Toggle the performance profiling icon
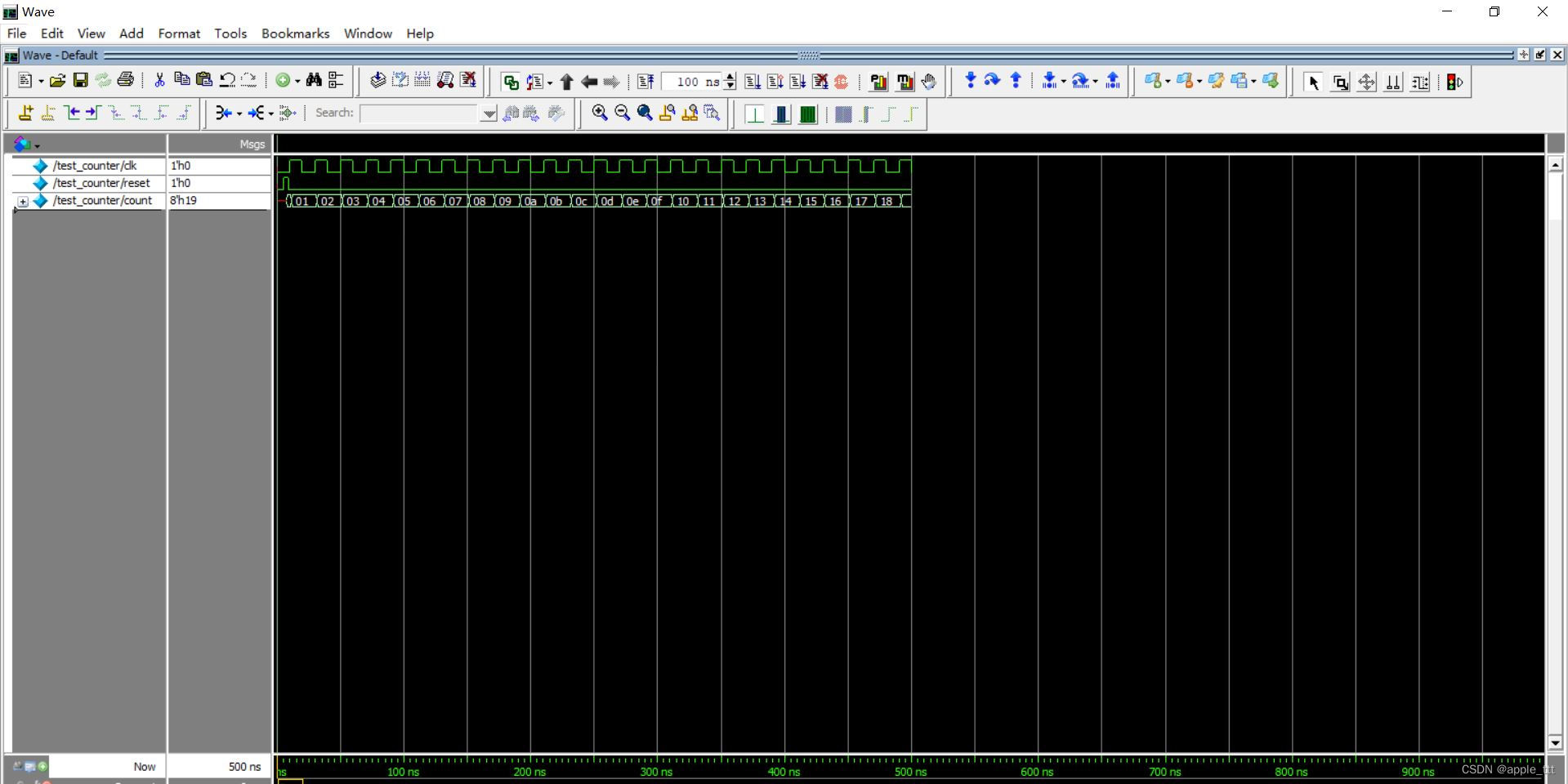This screenshot has width=1568, height=784. (x=878, y=82)
